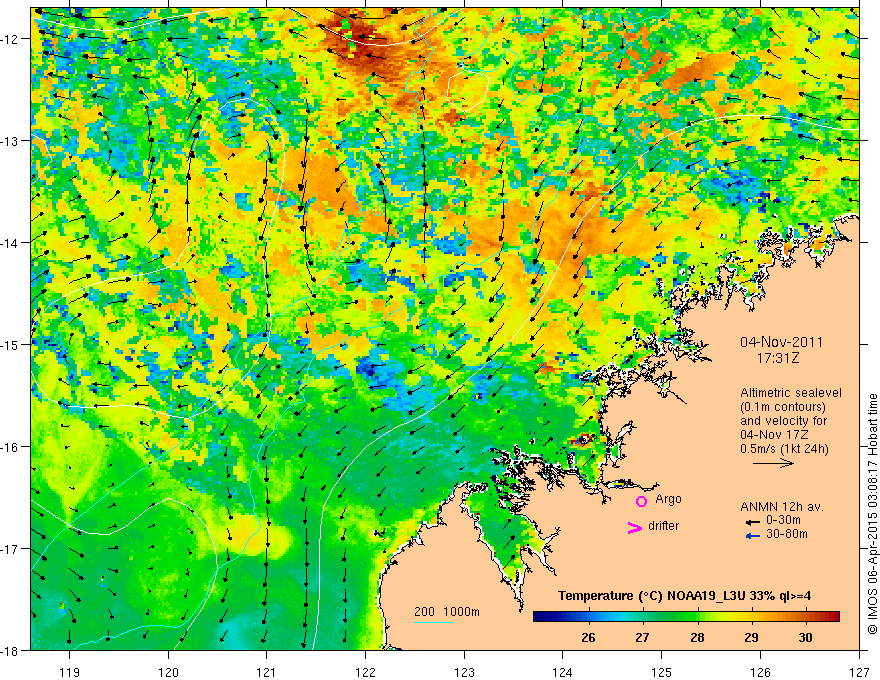880x680 pixels.
Task: Click the cyan bathymetry legend line
Action: pyautogui.click(x=434, y=622)
